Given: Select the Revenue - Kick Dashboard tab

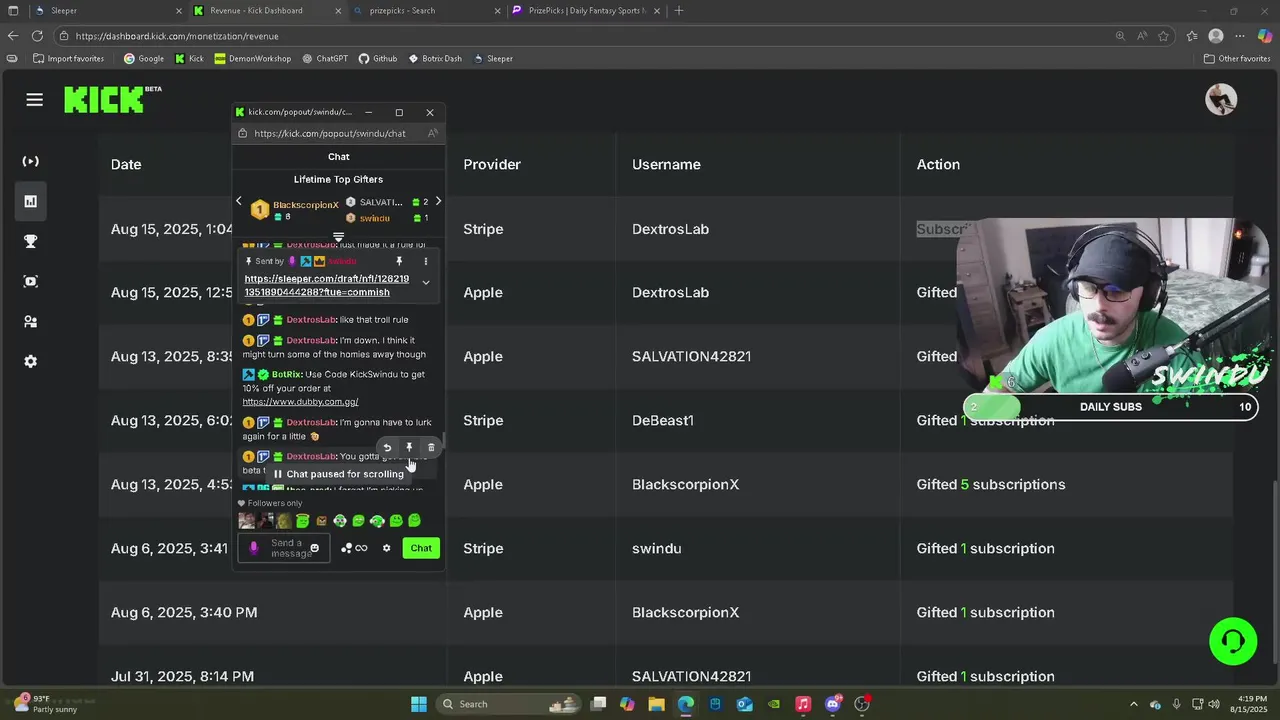Looking at the screenshot, I should click(x=268, y=11).
